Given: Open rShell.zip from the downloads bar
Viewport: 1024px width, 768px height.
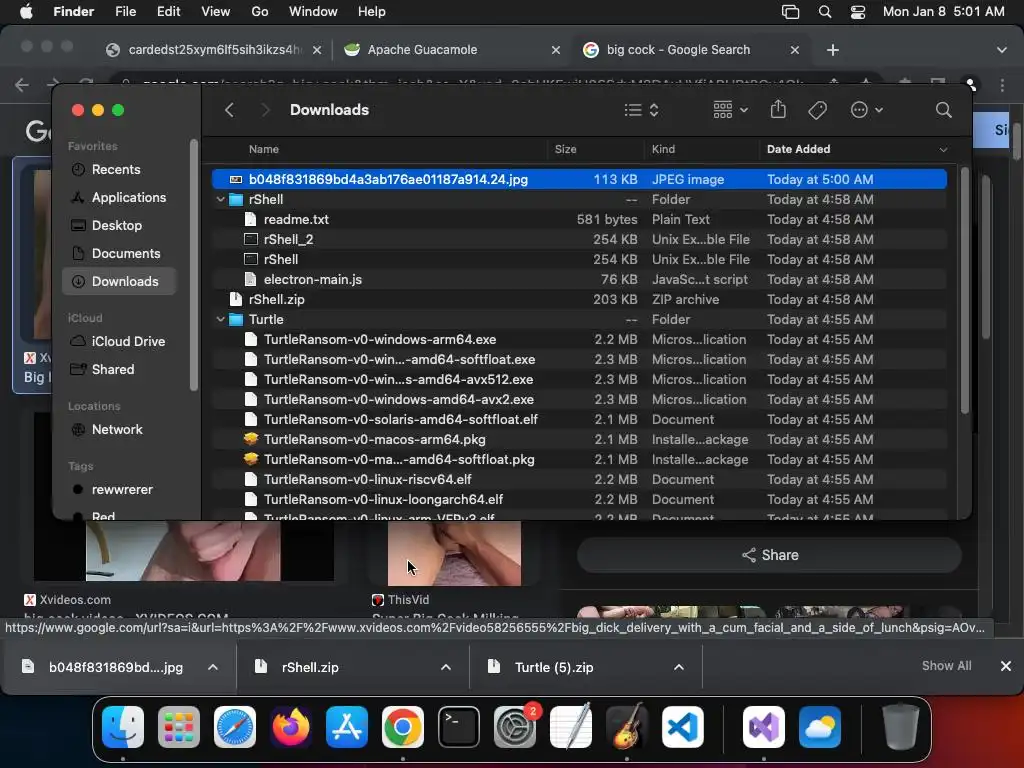Looking at the screenshot, I should 310,667.
